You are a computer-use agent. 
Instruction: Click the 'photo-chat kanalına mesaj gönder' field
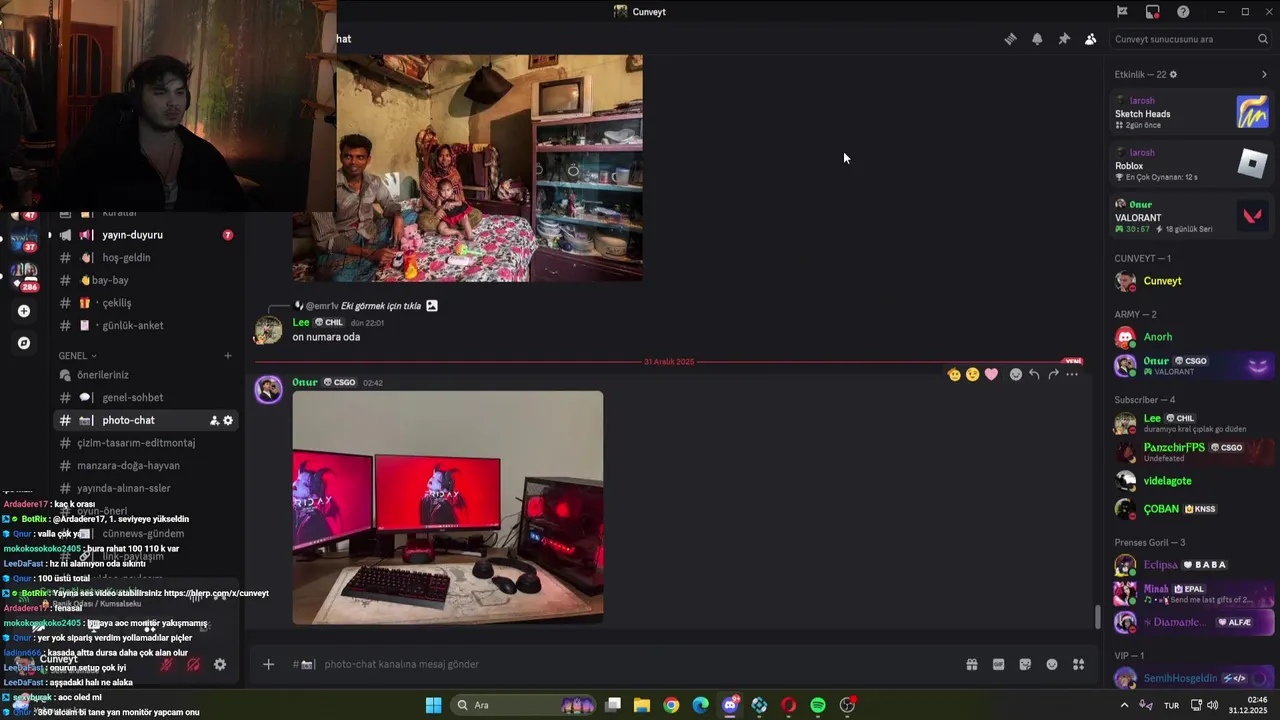[x=620, y=664]
